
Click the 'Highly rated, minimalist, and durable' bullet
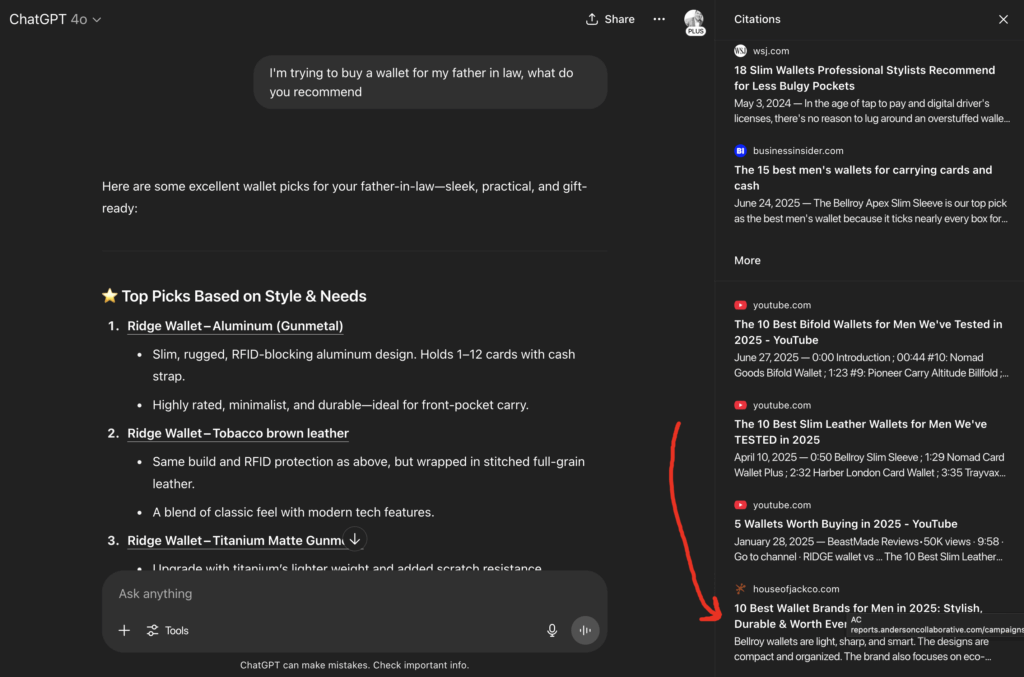click(x=340, y=405)
